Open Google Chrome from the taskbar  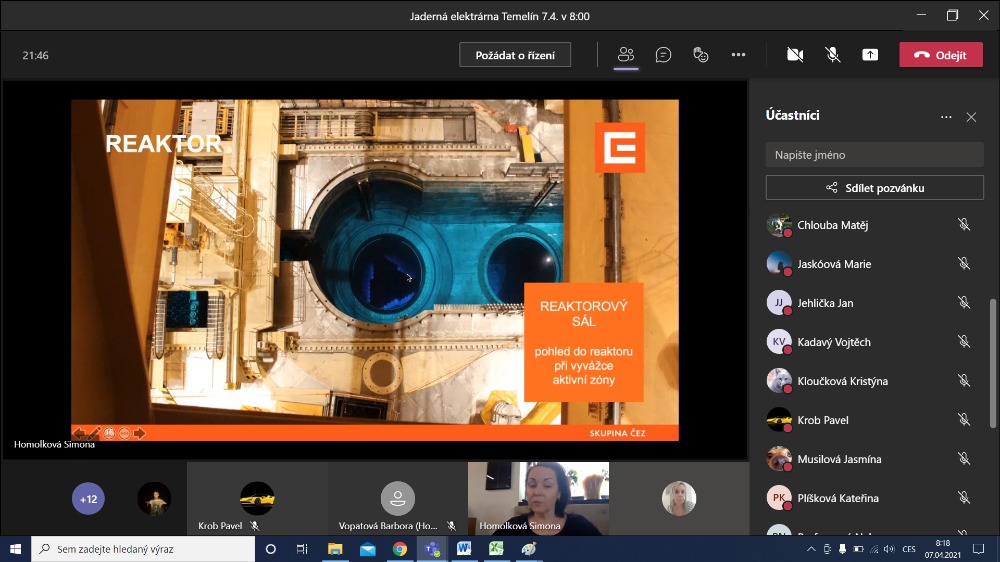399,549
